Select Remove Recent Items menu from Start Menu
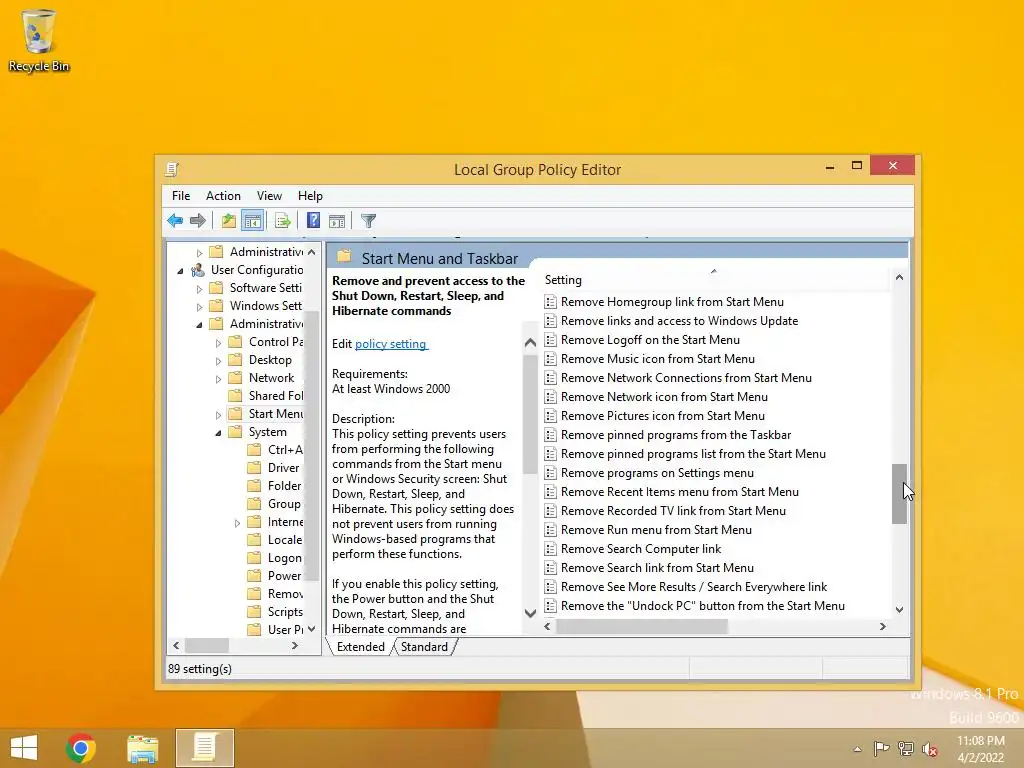Image resolution: width=1024 pixels, height=768 pixels. (x=680, y=492)
